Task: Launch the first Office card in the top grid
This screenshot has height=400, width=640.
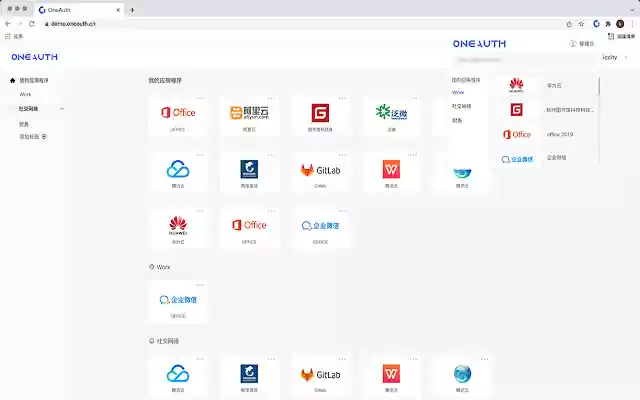Action: click(178, 116)
